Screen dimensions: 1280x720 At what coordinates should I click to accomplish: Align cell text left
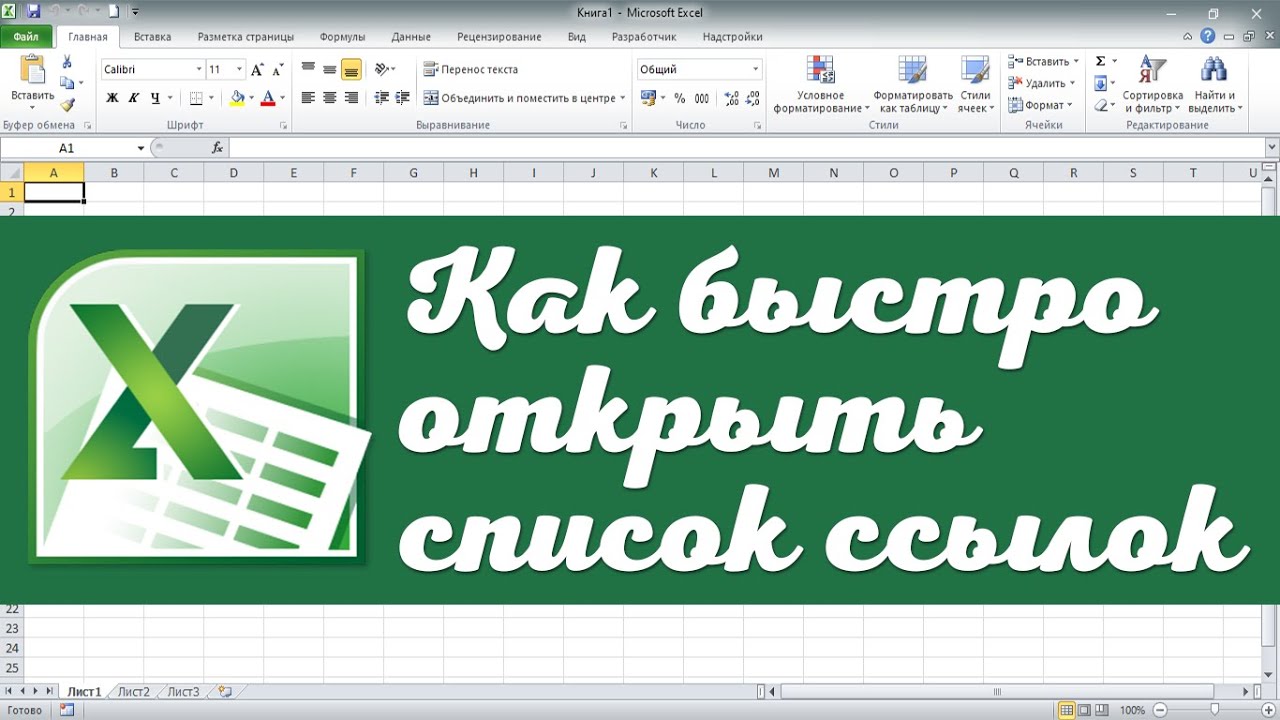308,98
